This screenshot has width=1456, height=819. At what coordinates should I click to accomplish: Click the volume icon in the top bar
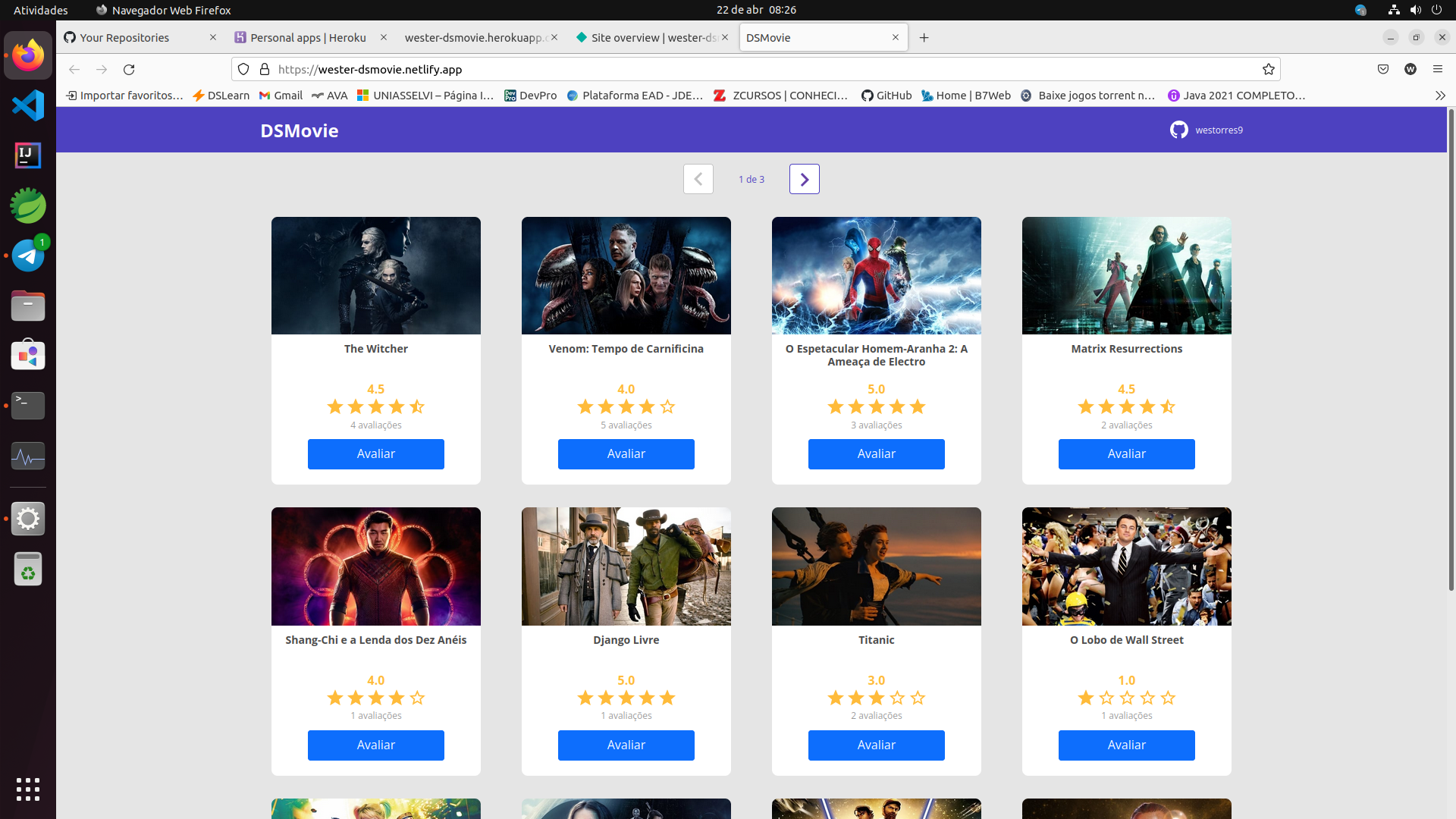[x=1415, y=10]
